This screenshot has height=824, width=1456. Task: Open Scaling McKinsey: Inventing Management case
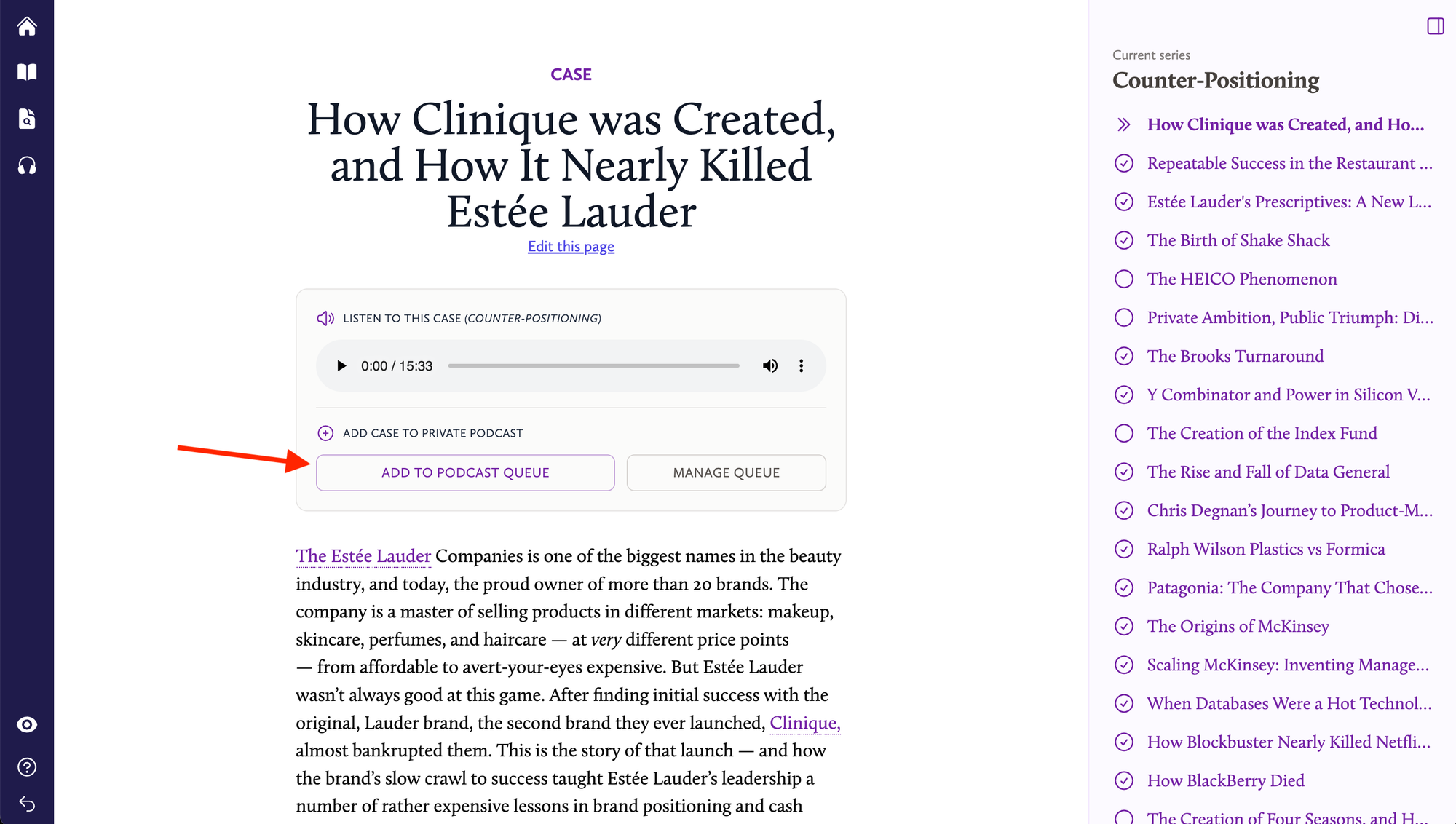[x=1288, y=665]
